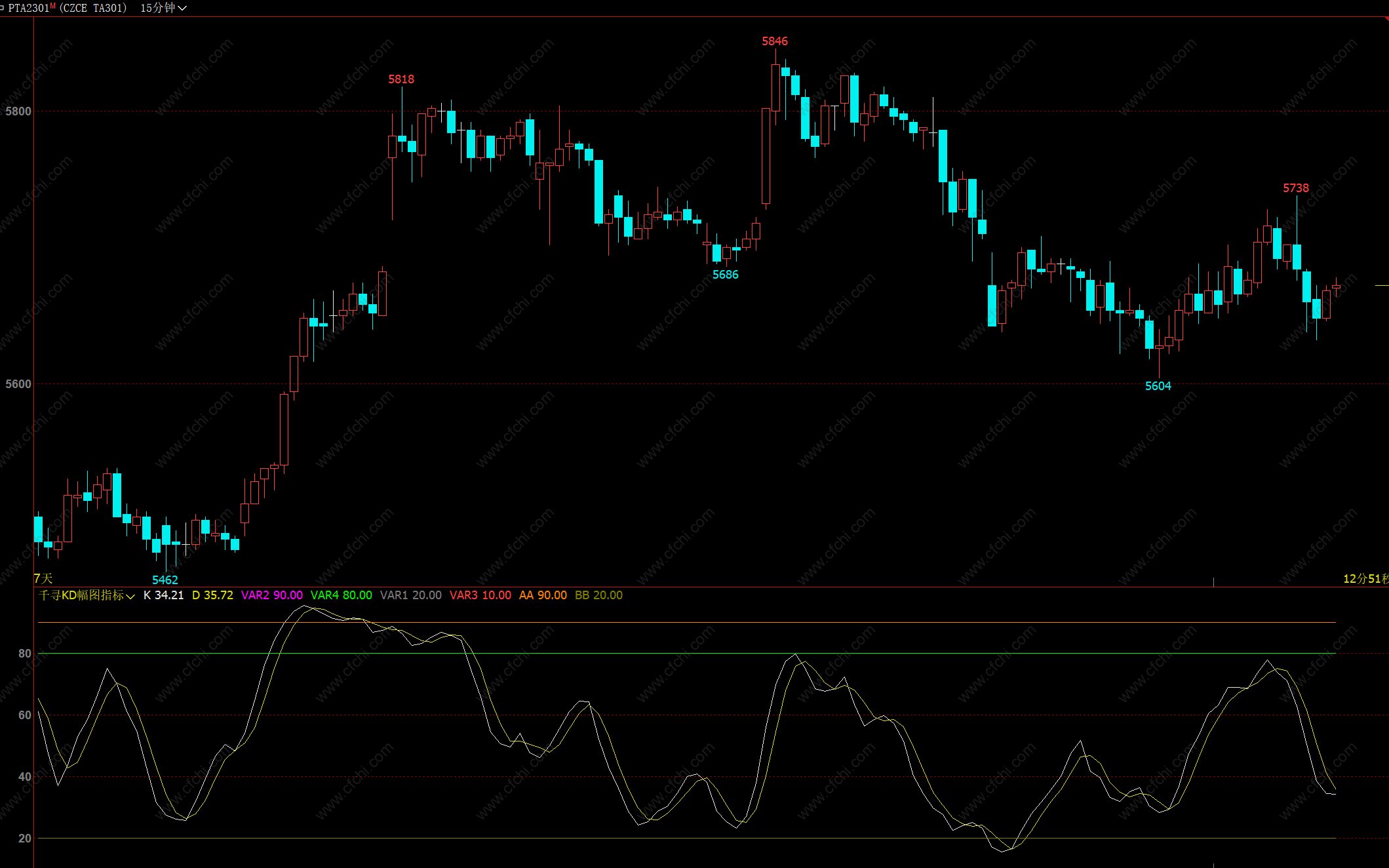The image size is (1389, 868).
Task: Click the red VAR3 10.00 label
Action: pos(480,595)
